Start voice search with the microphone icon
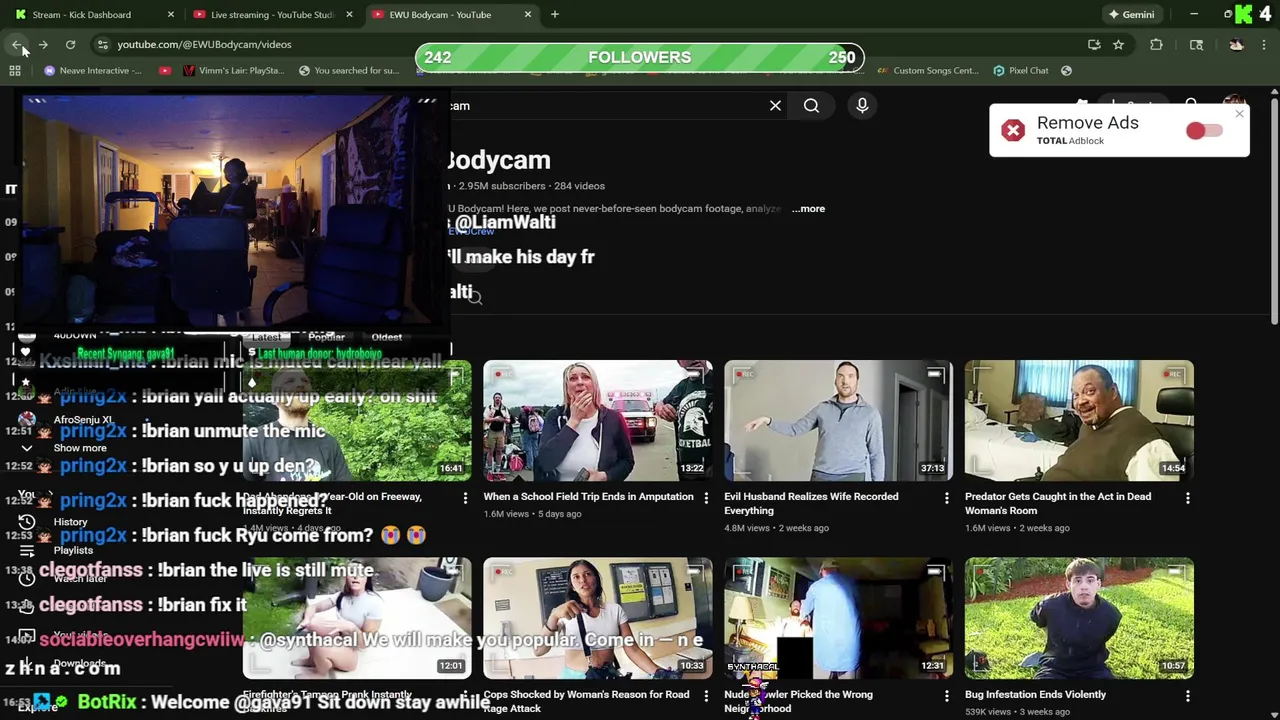 [x=862, y=105]
